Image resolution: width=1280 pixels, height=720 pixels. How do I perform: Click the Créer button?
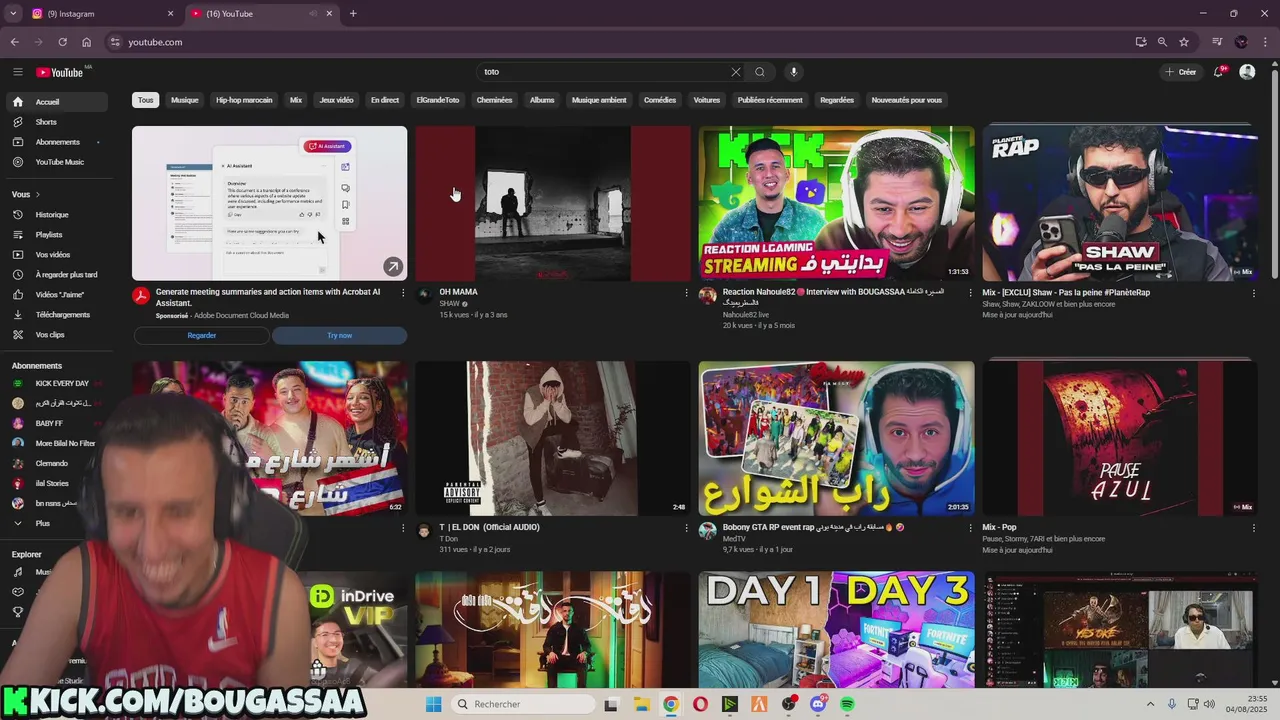pyautogui.click(x=1181, y=72)
